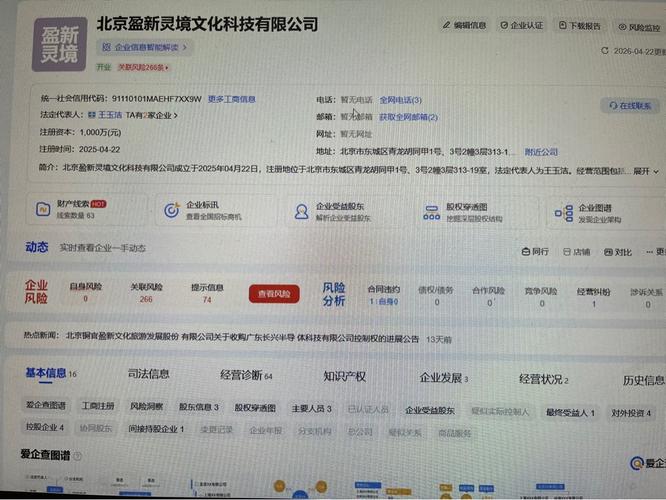Screen dimensions: 666x500
Task: Open 合同违约 risk analysis item
Action: coord(384,295)
